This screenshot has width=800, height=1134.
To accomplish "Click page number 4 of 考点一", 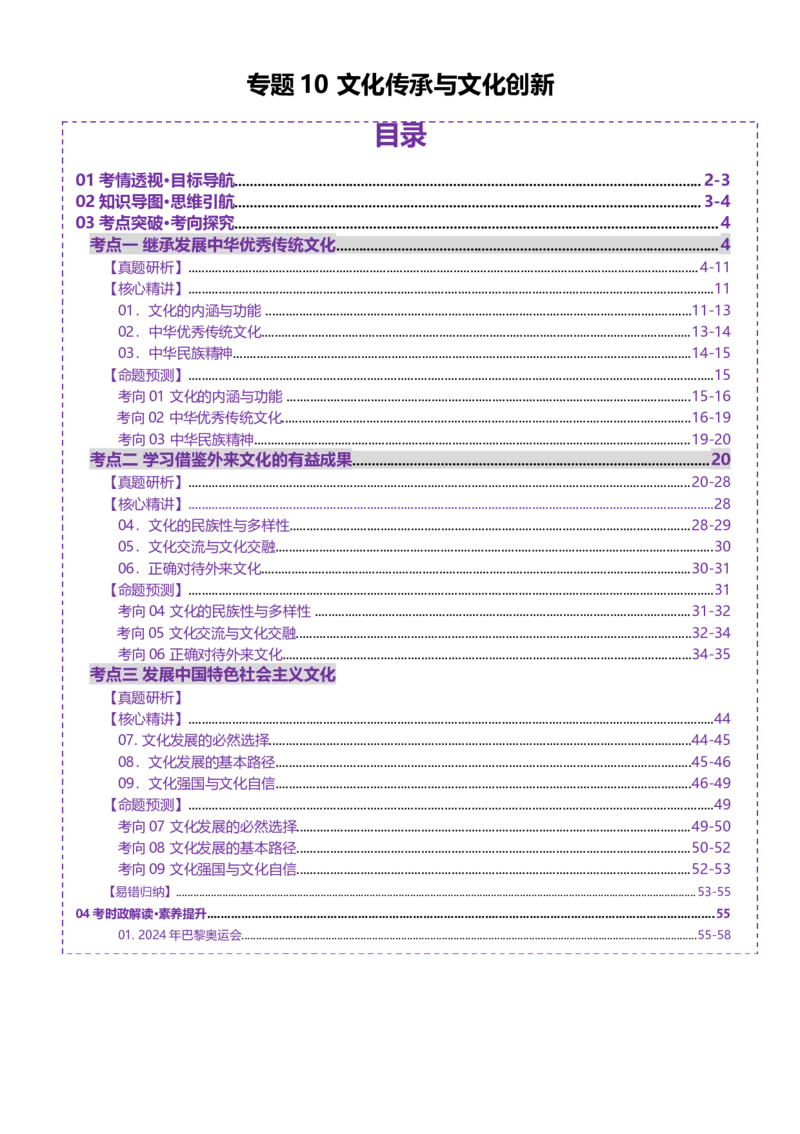I will [x=725, y=245].
